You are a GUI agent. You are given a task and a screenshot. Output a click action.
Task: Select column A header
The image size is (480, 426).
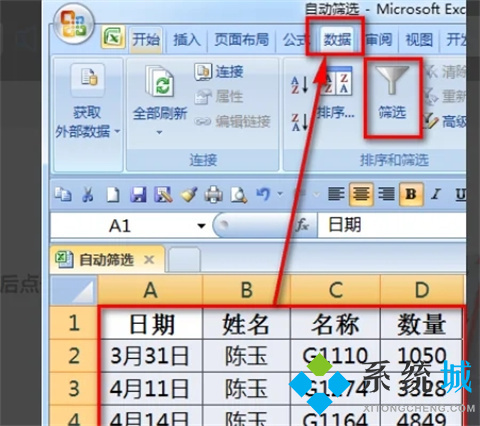[150, 289]
